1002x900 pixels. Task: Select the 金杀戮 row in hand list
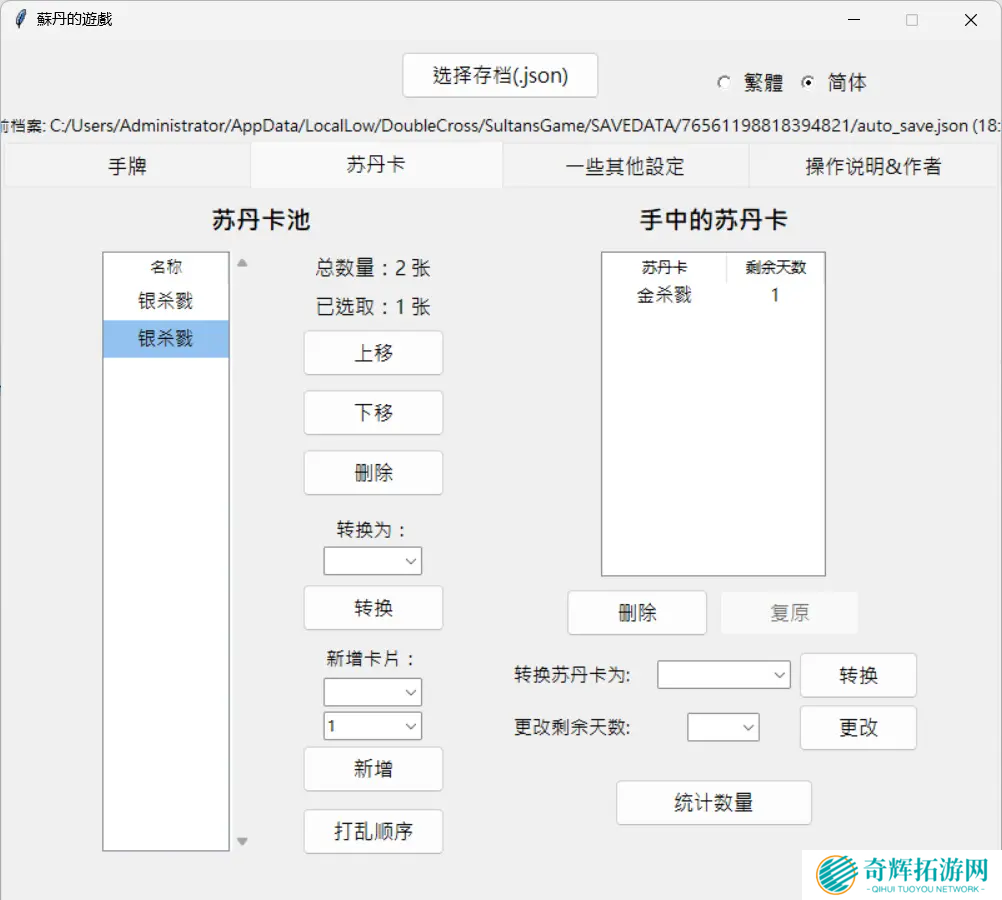point(665,296)
